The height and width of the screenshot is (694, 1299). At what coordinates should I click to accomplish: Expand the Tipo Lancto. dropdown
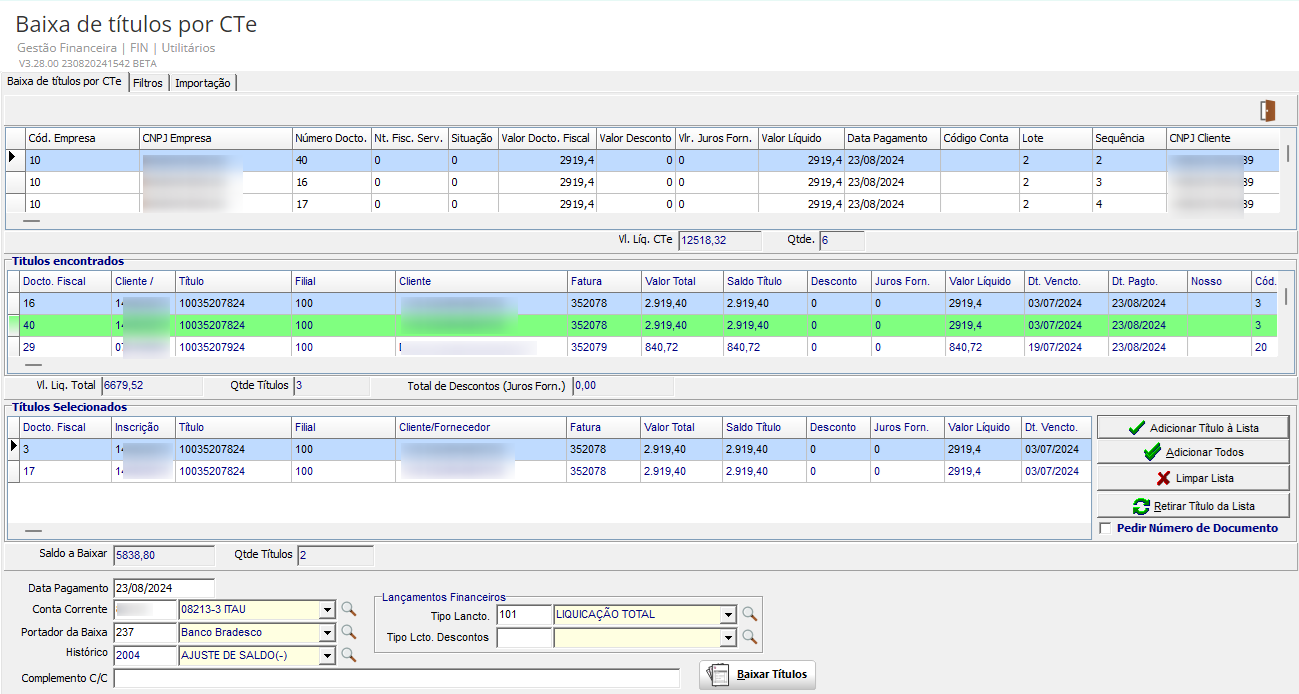click(x=728, y=615)
